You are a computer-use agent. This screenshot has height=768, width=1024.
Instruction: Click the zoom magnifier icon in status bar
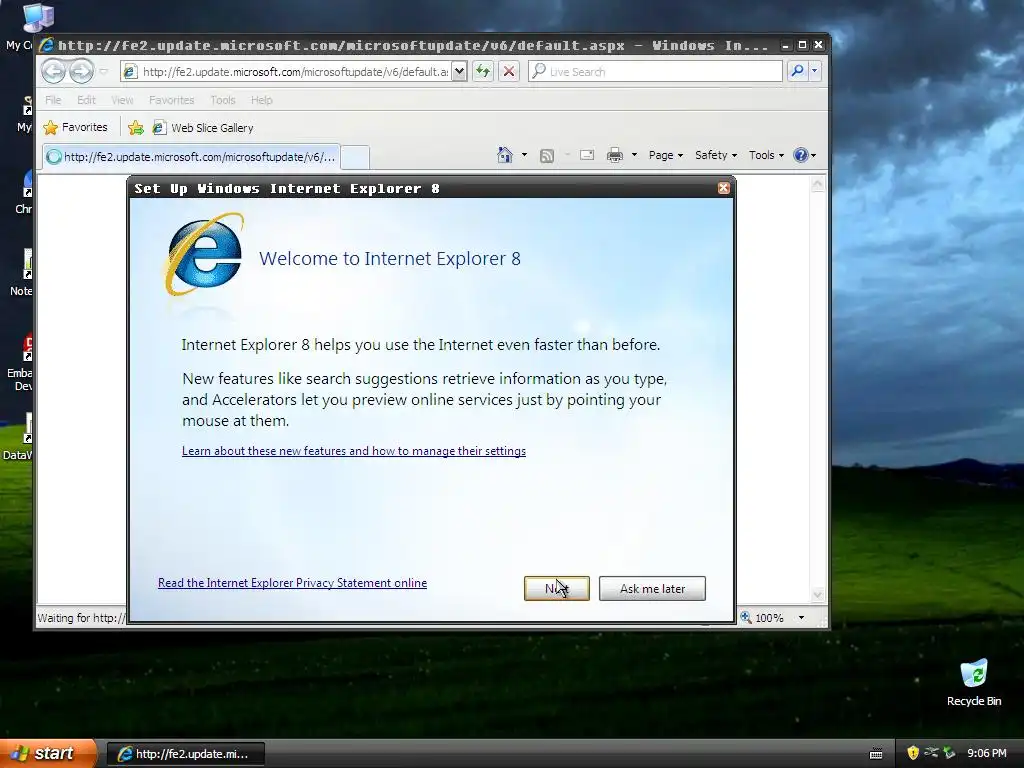[746, 616]
